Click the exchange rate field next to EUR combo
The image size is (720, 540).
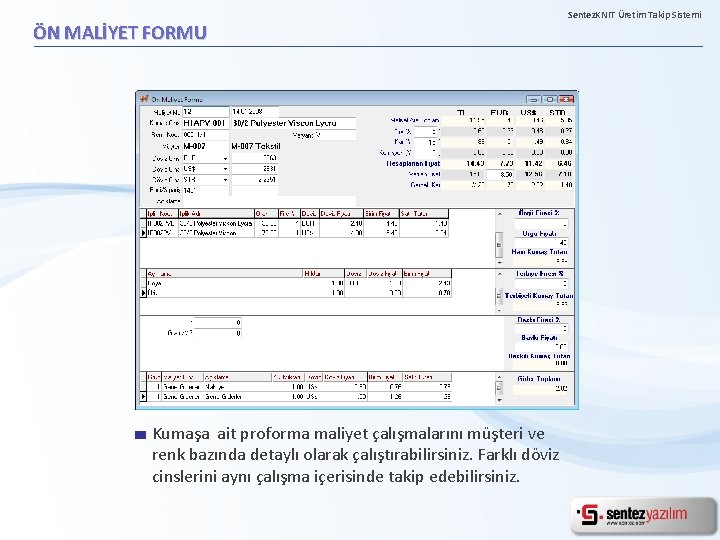(254, 158)
